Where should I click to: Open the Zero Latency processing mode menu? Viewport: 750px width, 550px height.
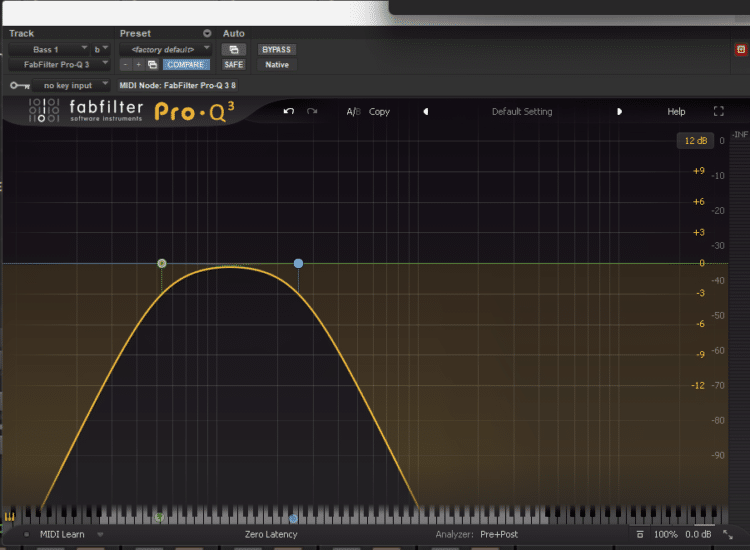[x=271, y=534]
